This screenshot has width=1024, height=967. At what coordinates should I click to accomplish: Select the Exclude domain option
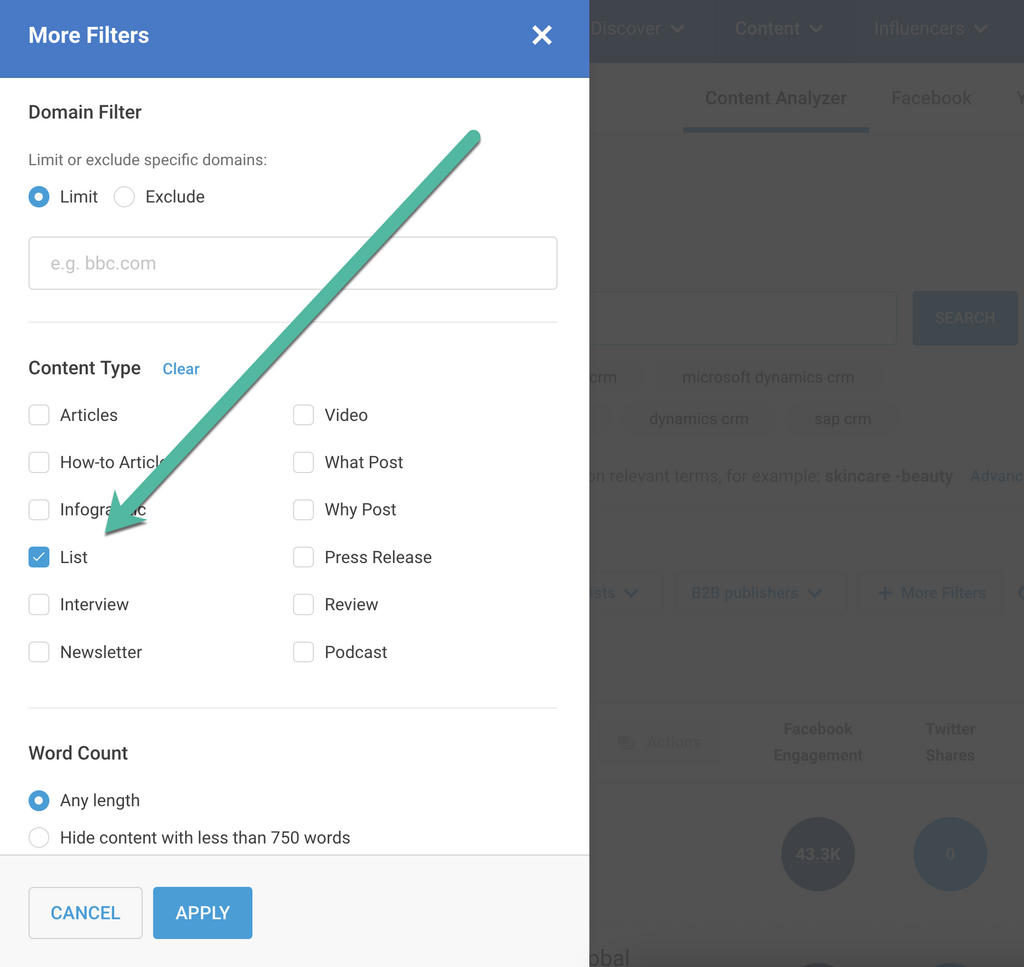[x=124, y=197]
